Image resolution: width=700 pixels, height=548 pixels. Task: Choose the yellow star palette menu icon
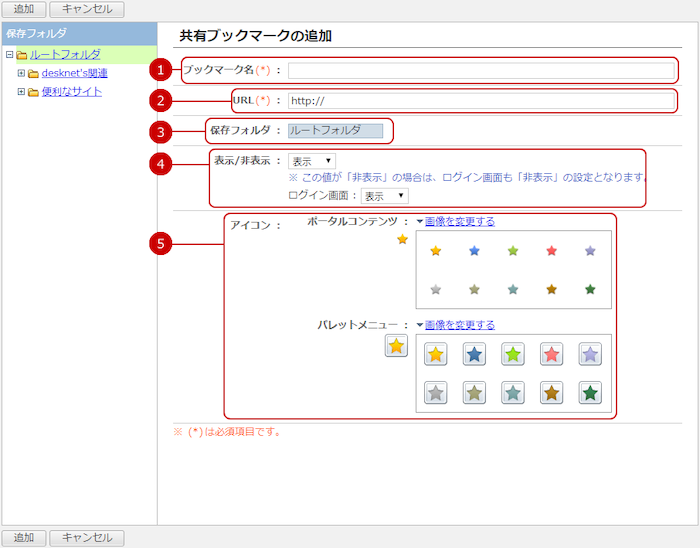click(x=435, y=354)
